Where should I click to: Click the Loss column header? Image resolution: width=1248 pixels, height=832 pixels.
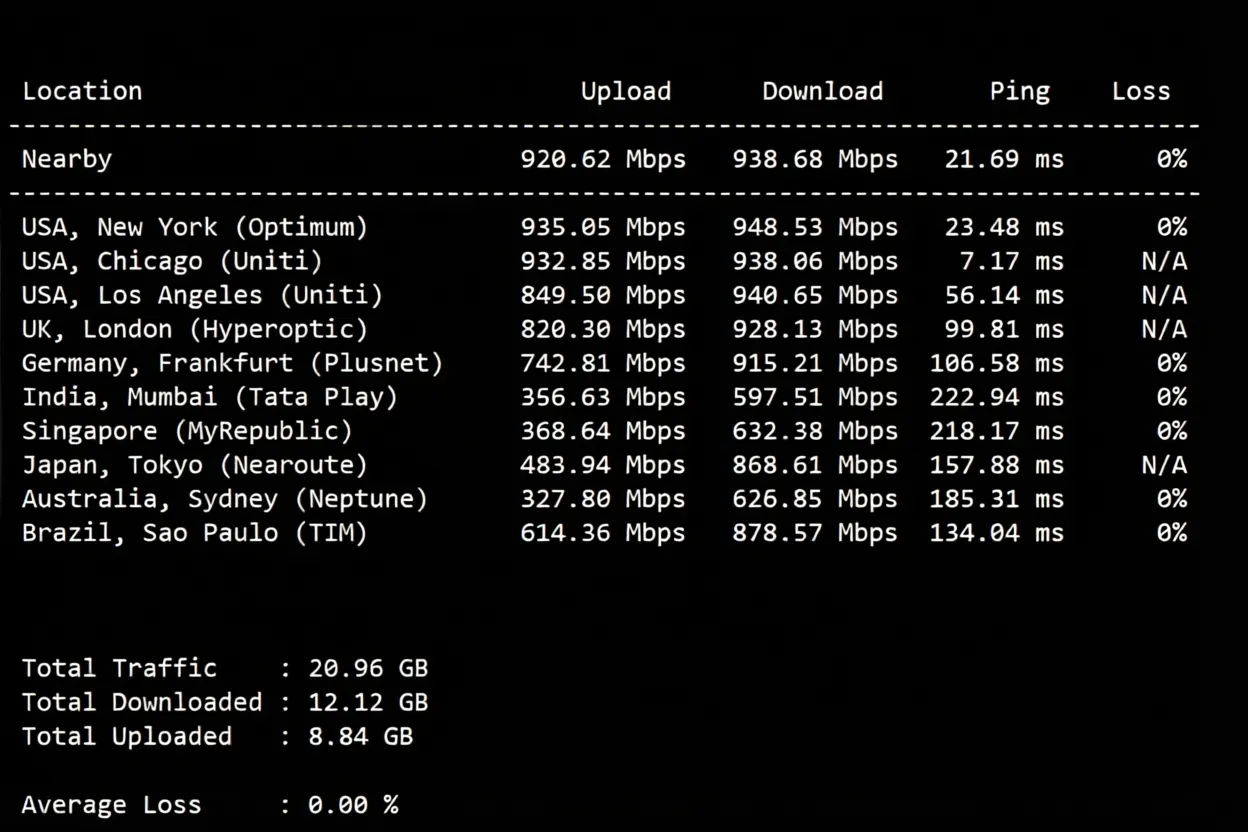pyautogui.click(x=1141, y=91)
